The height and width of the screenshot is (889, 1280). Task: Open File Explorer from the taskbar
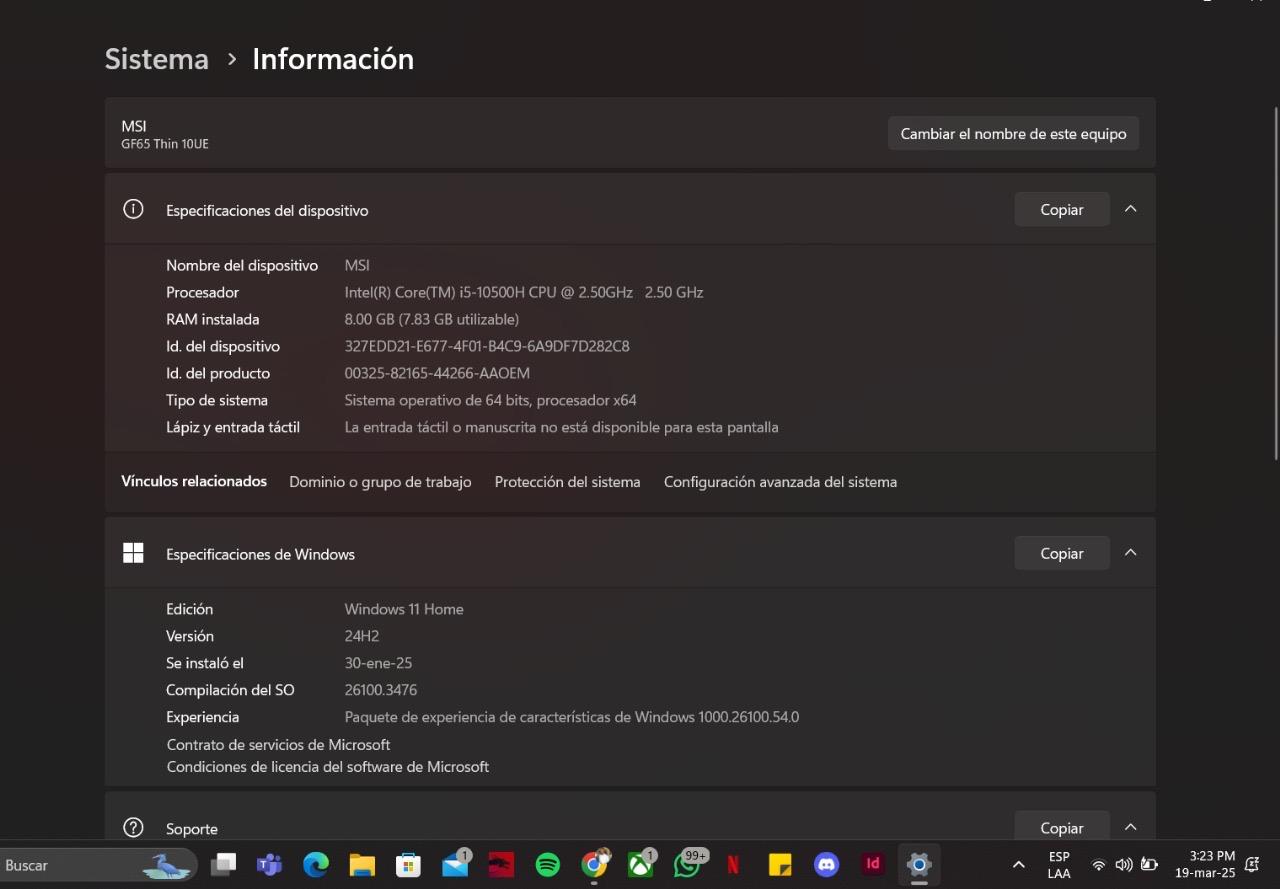(362, 865)
